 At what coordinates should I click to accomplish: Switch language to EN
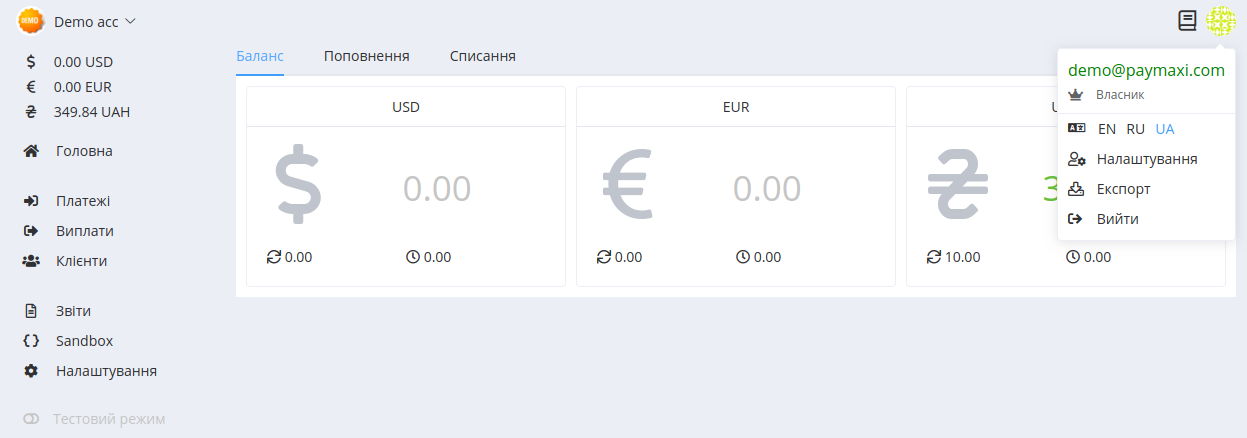1107,129
